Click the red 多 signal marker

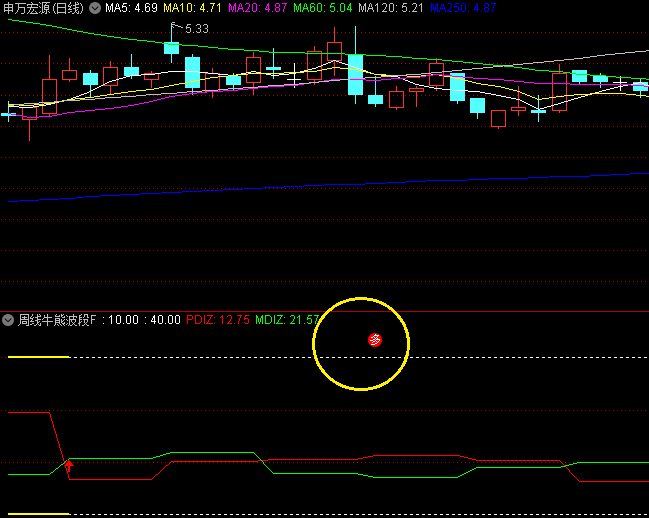click(375, 340)
